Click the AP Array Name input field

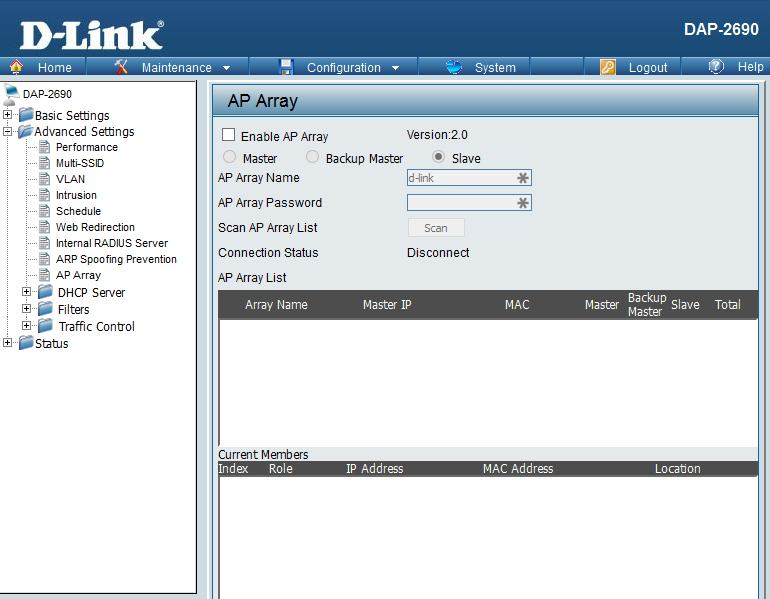click(x=469, y=178)
